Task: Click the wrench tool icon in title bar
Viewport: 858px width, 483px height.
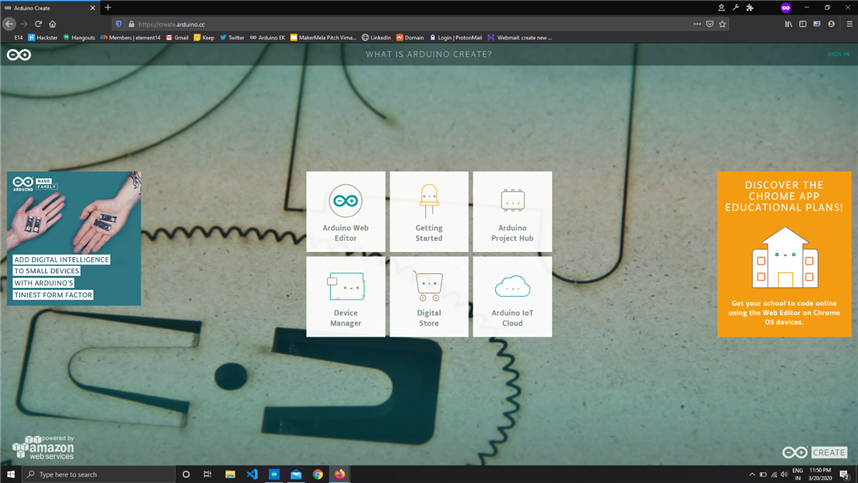Action: [x=736, y=8]
